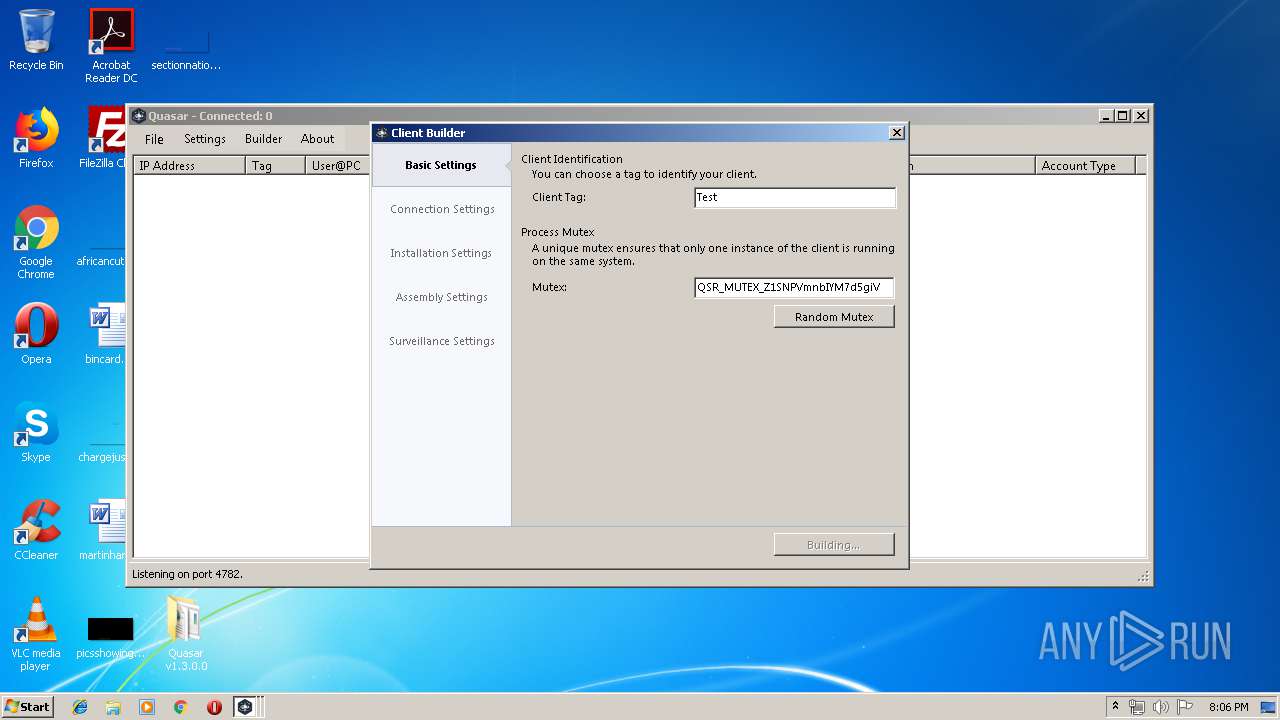Image resolution: width=1280 pixels, height=720 pixels.
Task: Select the Quasar taskbar button
Action: [x=246, y=707]
